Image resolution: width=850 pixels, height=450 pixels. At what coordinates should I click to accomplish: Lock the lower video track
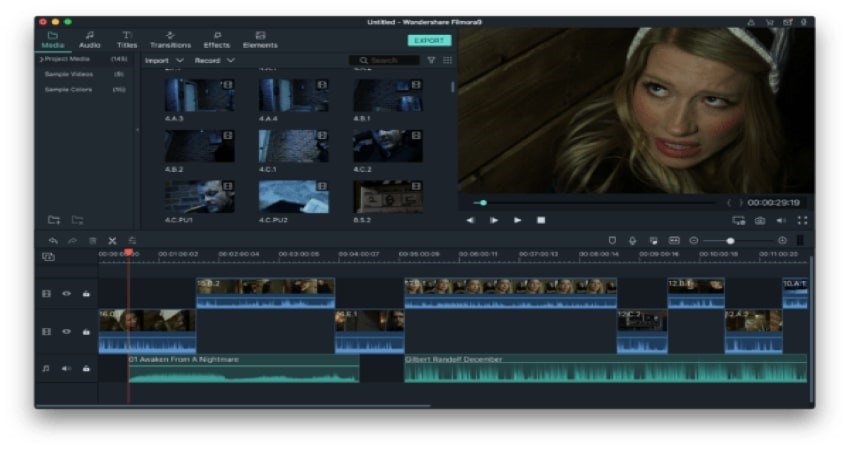click(x=86, y=331)
